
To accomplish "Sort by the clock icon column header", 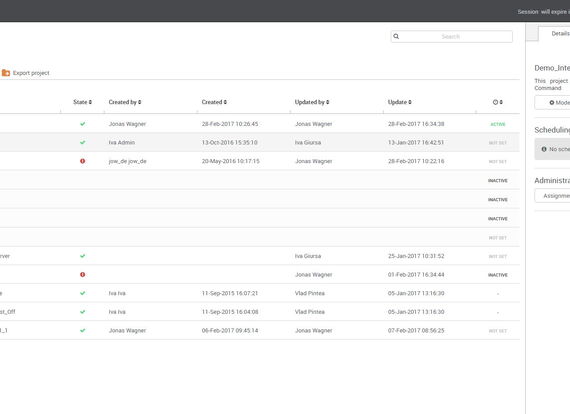I will (x=498, y=102).
